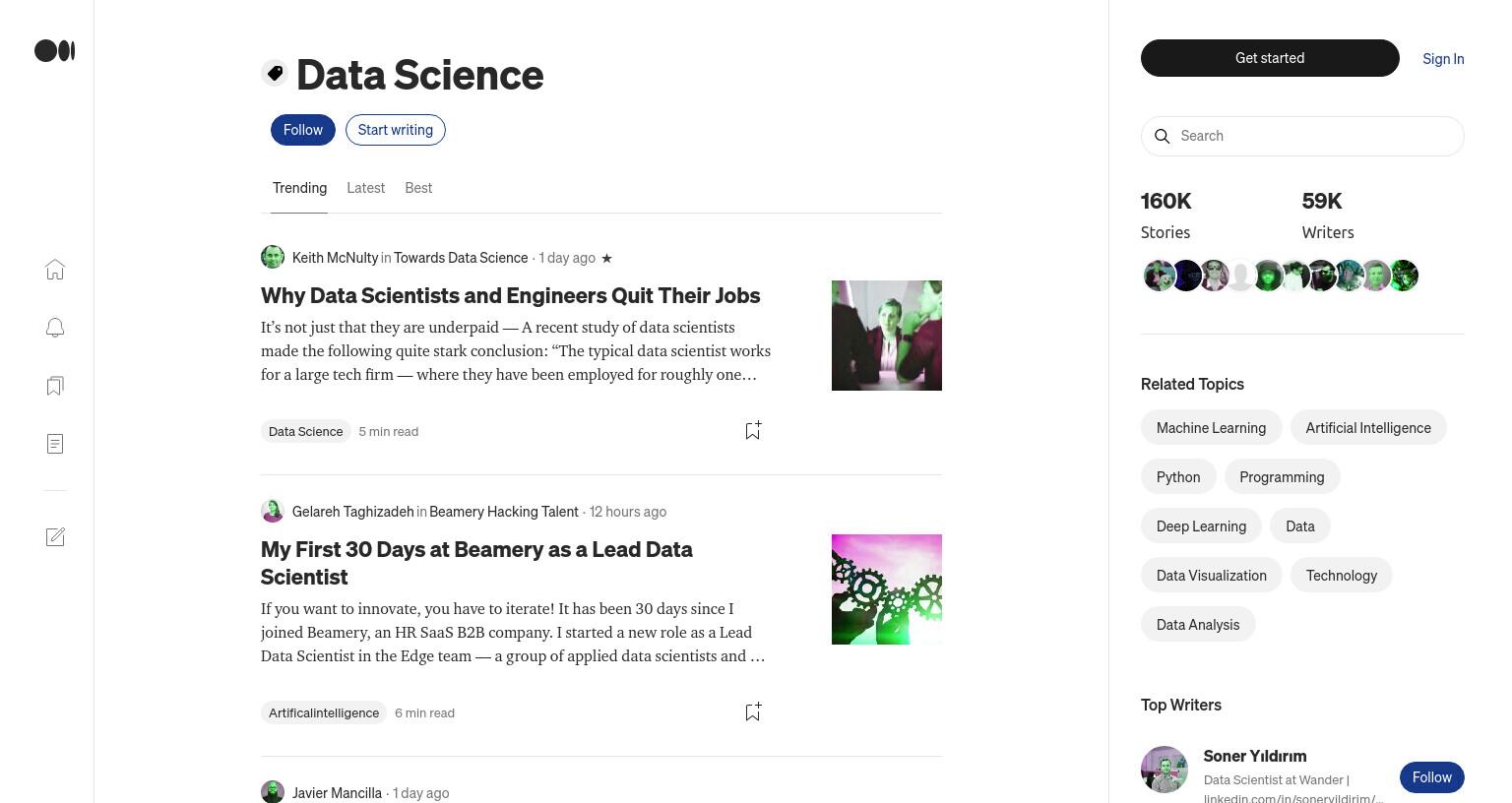Screen dimensions: 1512x803
Task: Select the Machine Learning related topic
Action: point(1211,428)
